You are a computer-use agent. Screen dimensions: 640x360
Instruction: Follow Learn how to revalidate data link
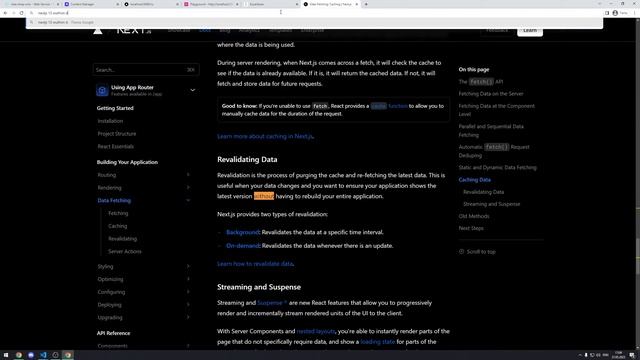tap(255, 264)
